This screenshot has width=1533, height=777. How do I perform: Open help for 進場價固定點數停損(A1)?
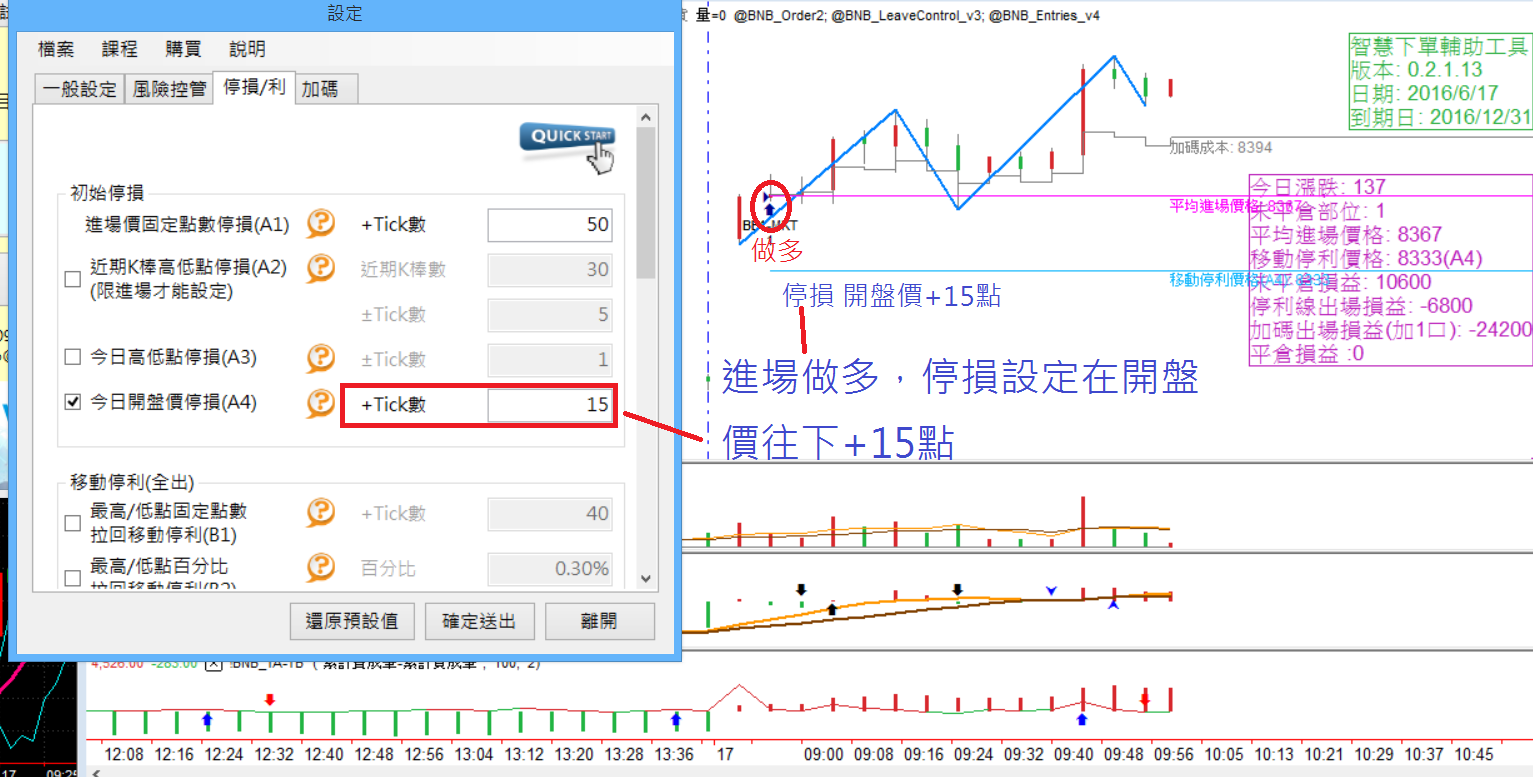click(320, 223)
